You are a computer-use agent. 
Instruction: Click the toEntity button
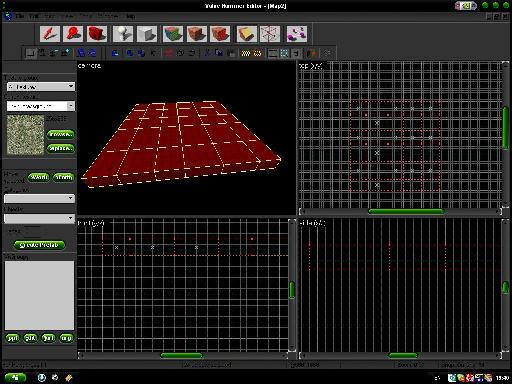(63, 177)
